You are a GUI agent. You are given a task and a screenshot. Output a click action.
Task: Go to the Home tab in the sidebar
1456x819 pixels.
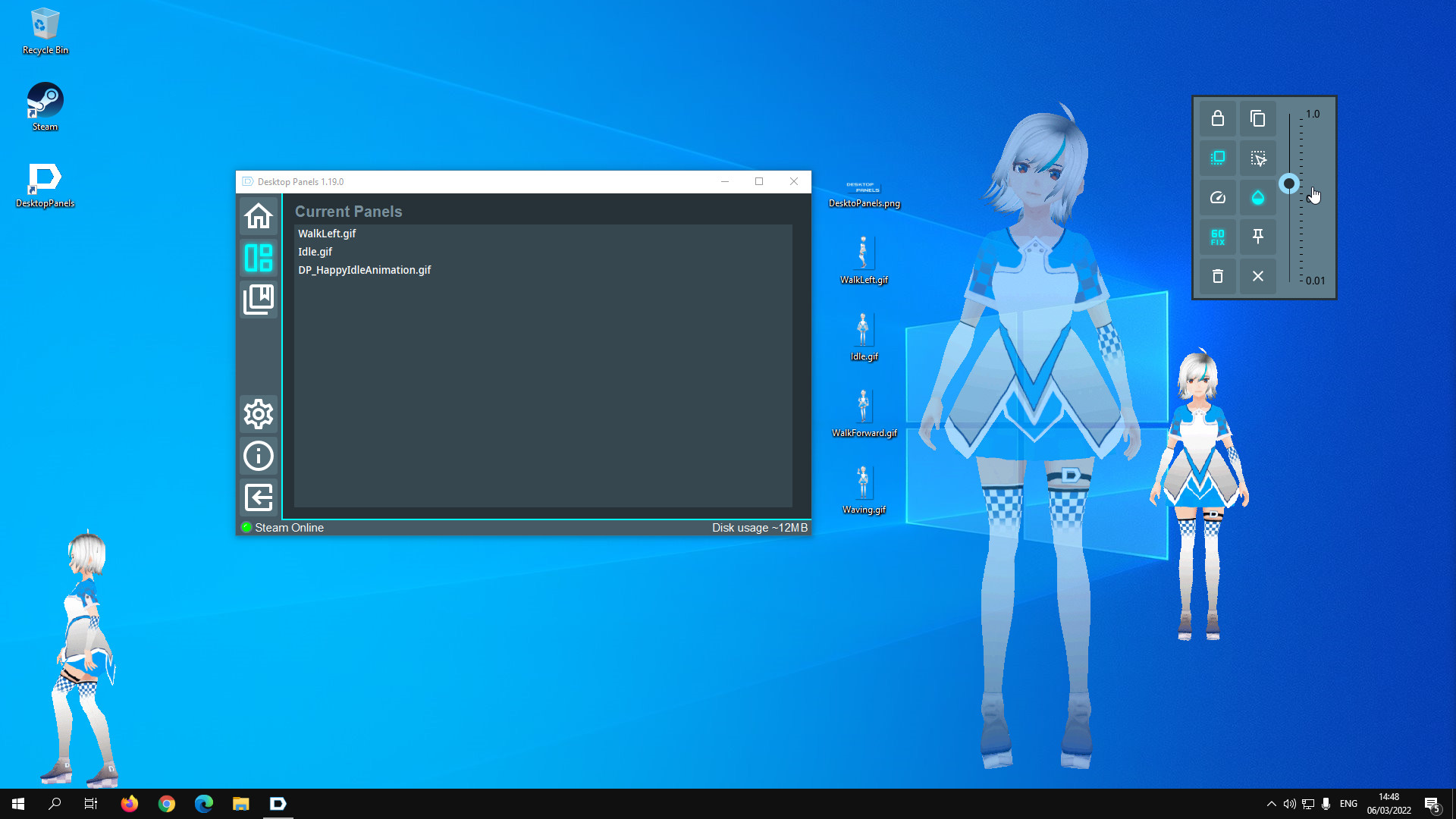pos(258,216)
